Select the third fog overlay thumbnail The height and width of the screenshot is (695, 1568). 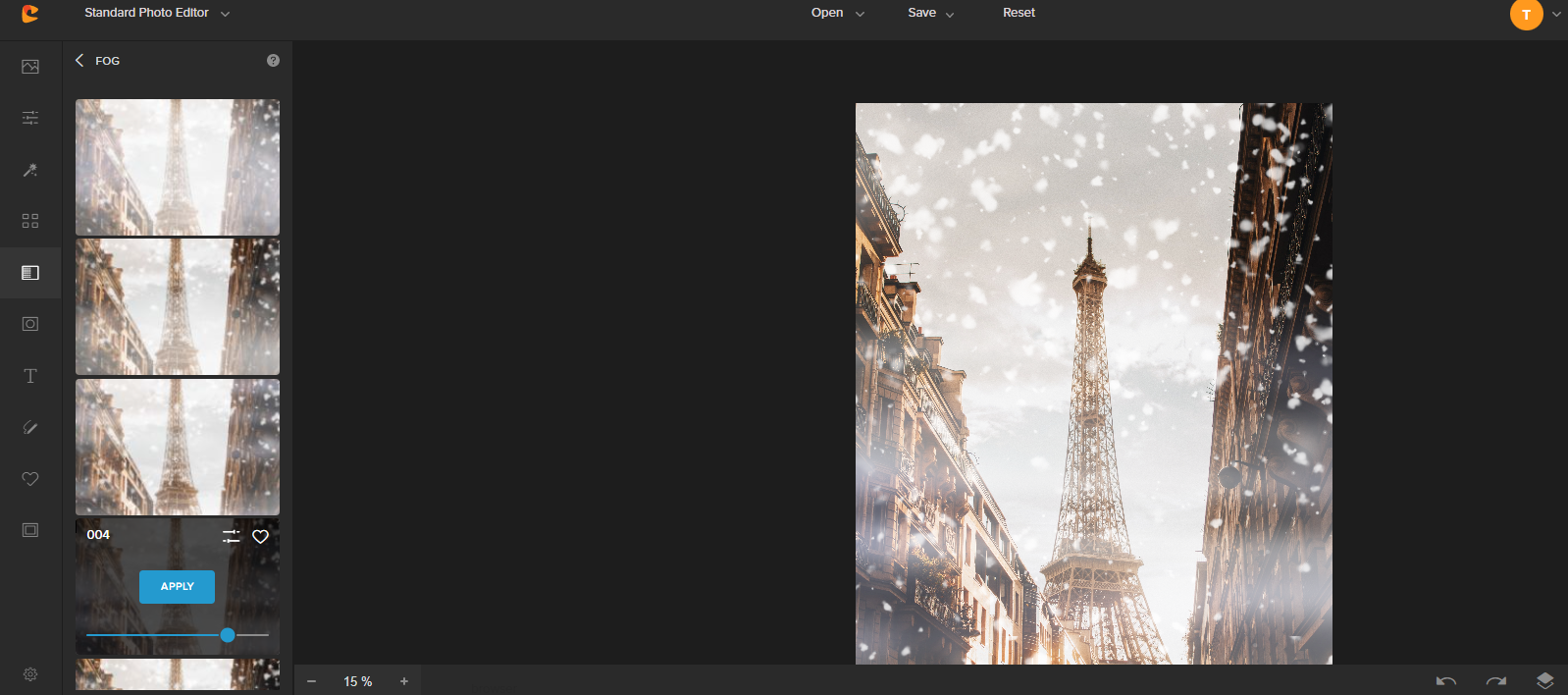[178, 447]
